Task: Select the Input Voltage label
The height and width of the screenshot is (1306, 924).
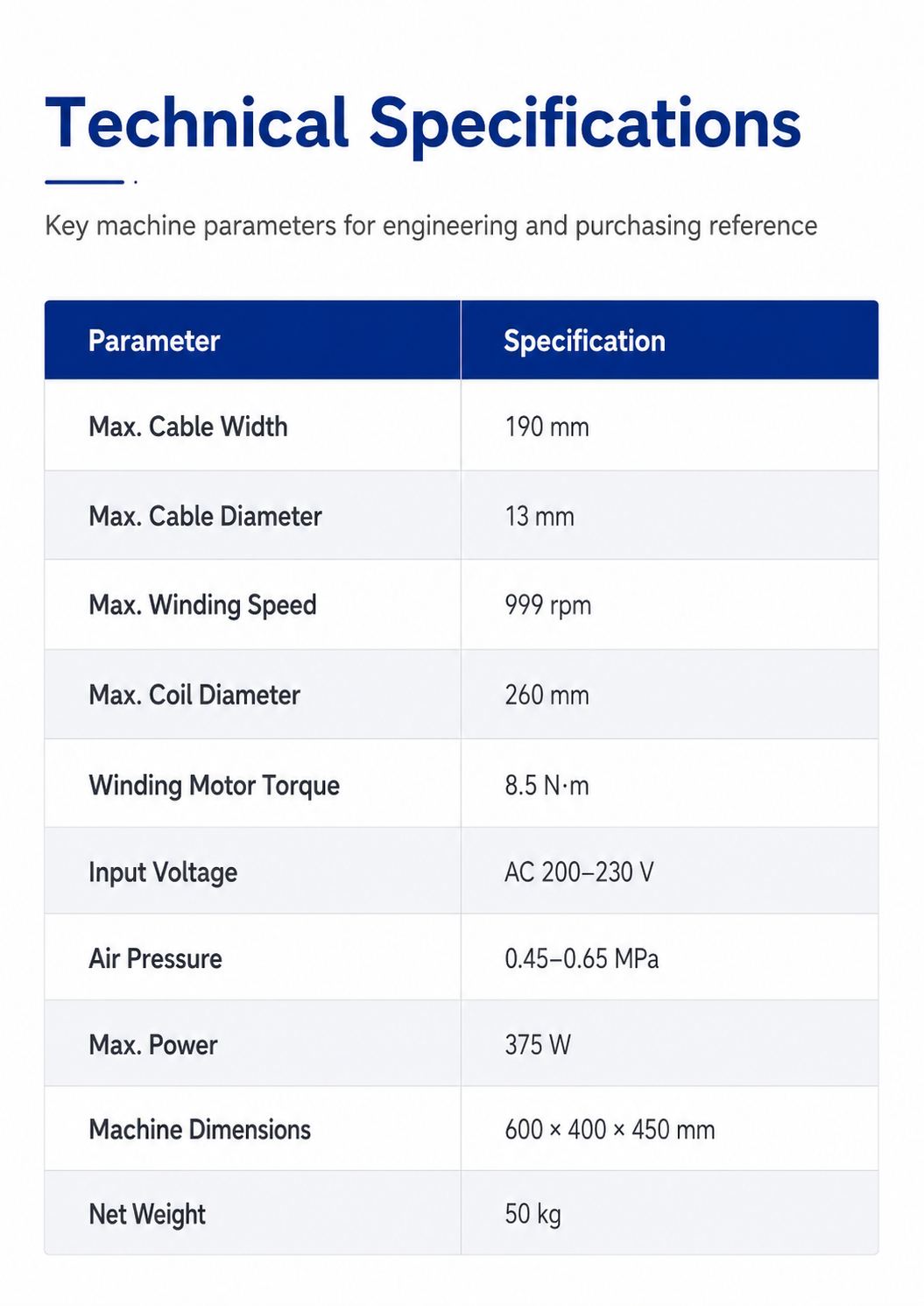Action: tap(163, 872)
